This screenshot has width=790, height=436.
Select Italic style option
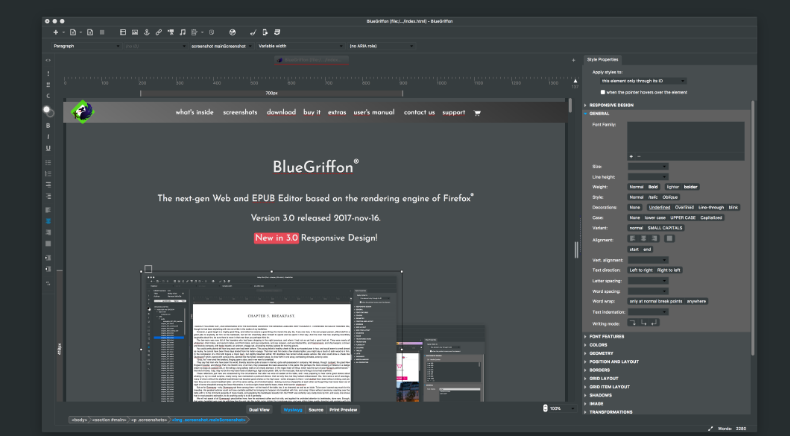coord(653,197)
